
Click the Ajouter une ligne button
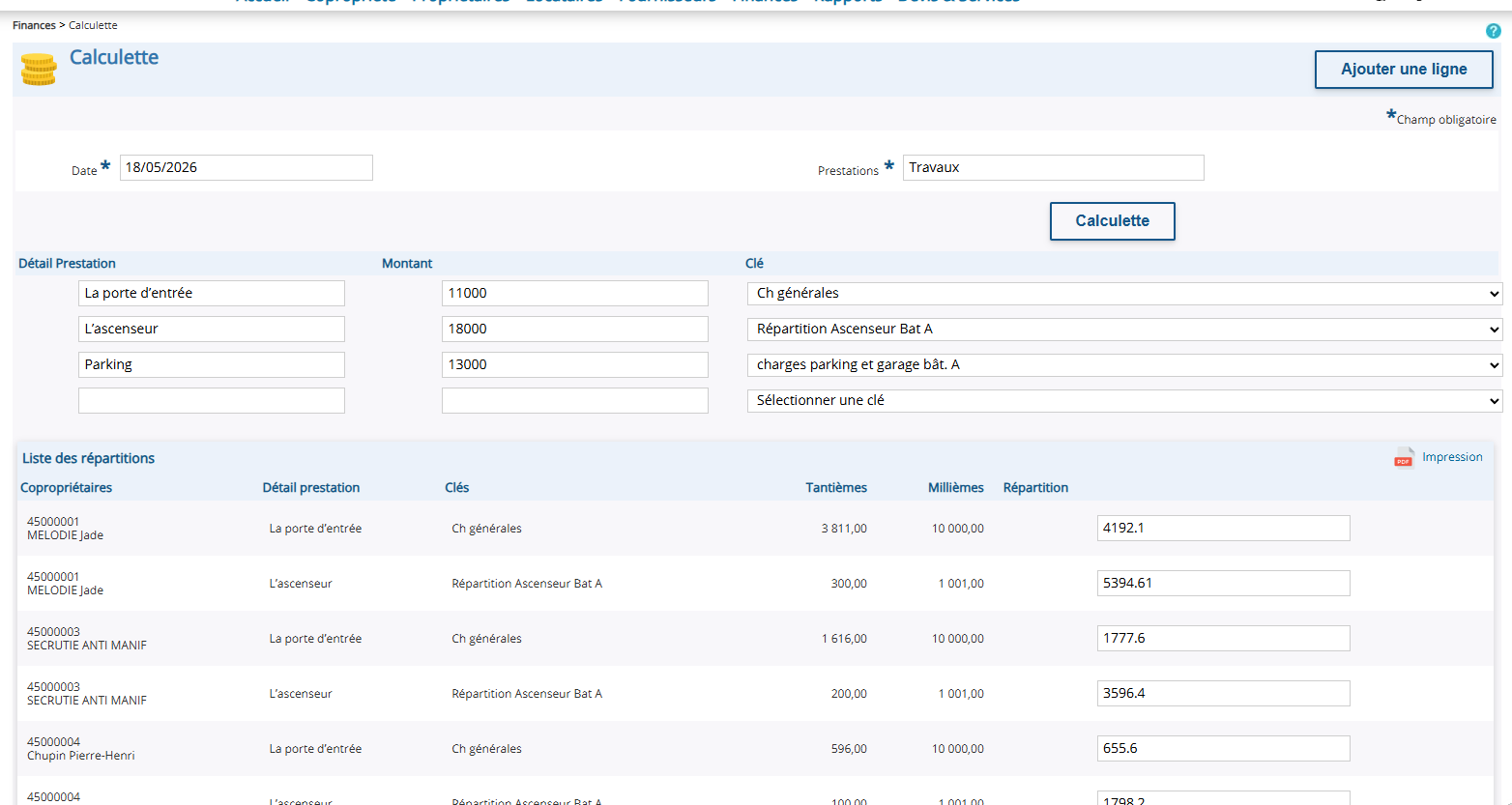pyautogui.click(x=1404, y=70)
